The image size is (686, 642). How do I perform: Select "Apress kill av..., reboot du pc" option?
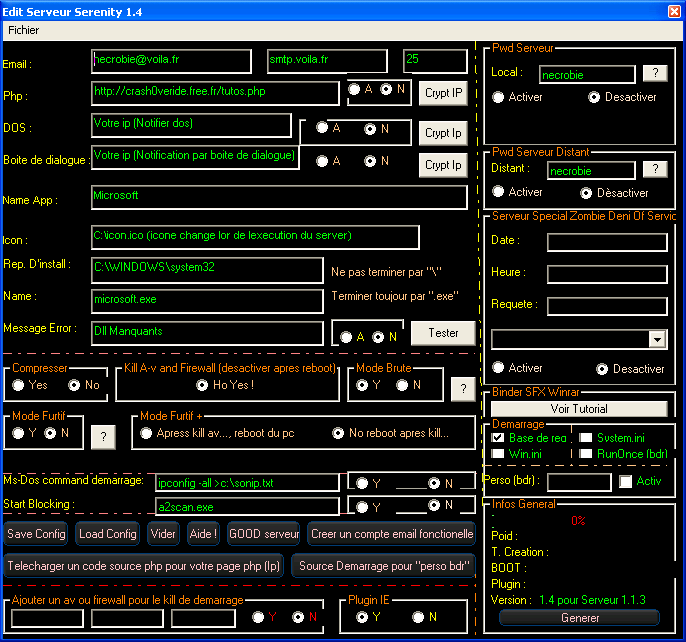click(x=147, y=433)
